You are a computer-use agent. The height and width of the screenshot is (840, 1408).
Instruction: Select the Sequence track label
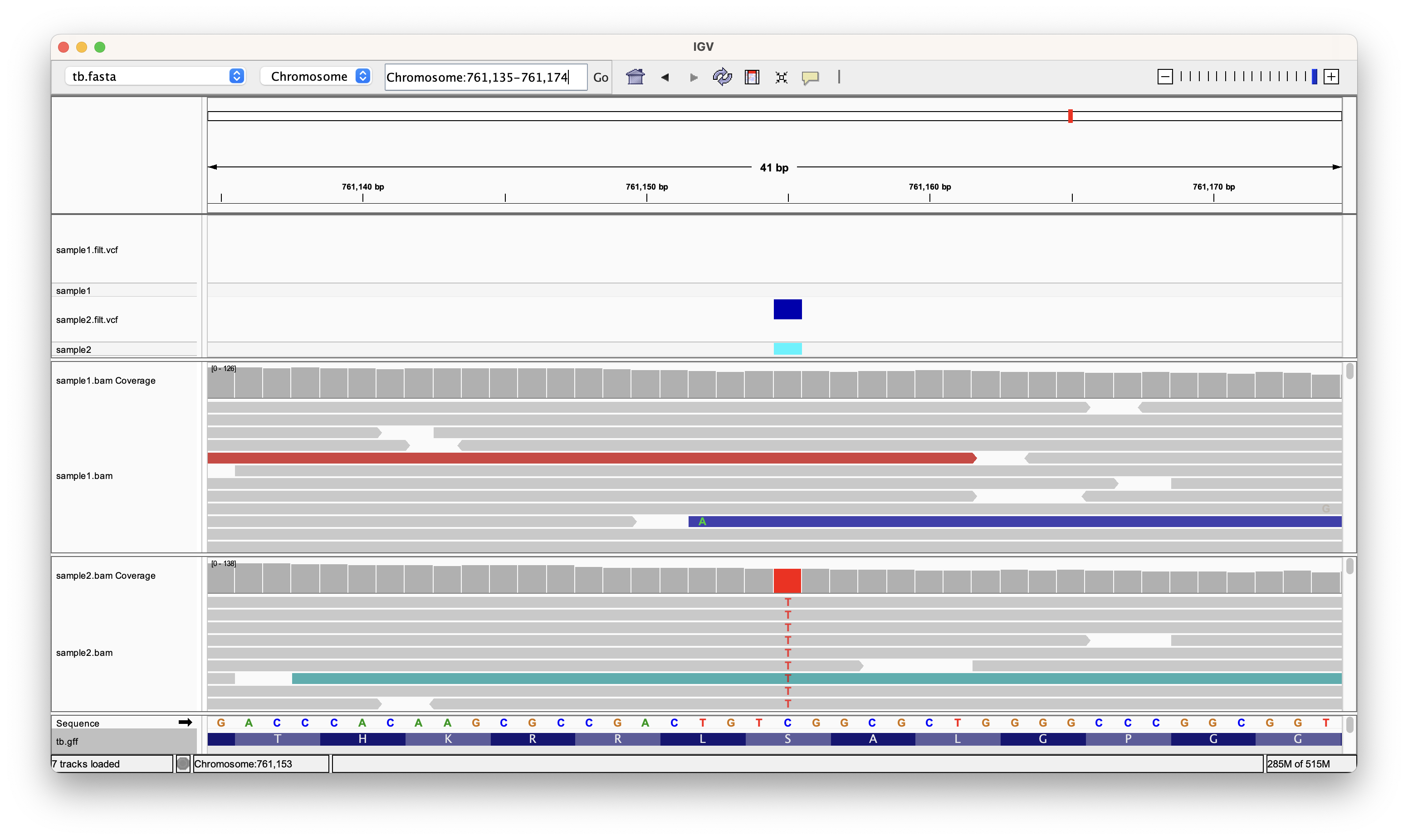pyautogui.click(x=77, y=723)
